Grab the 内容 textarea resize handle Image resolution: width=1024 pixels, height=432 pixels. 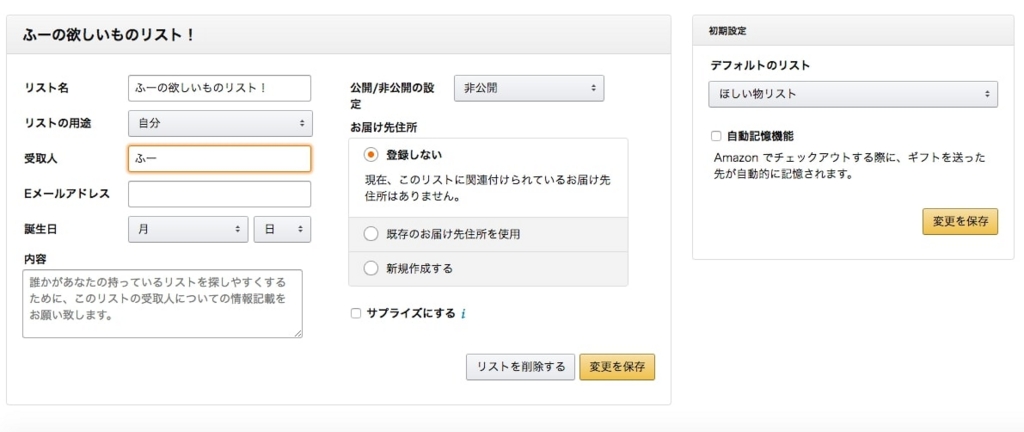coord(298,333)
